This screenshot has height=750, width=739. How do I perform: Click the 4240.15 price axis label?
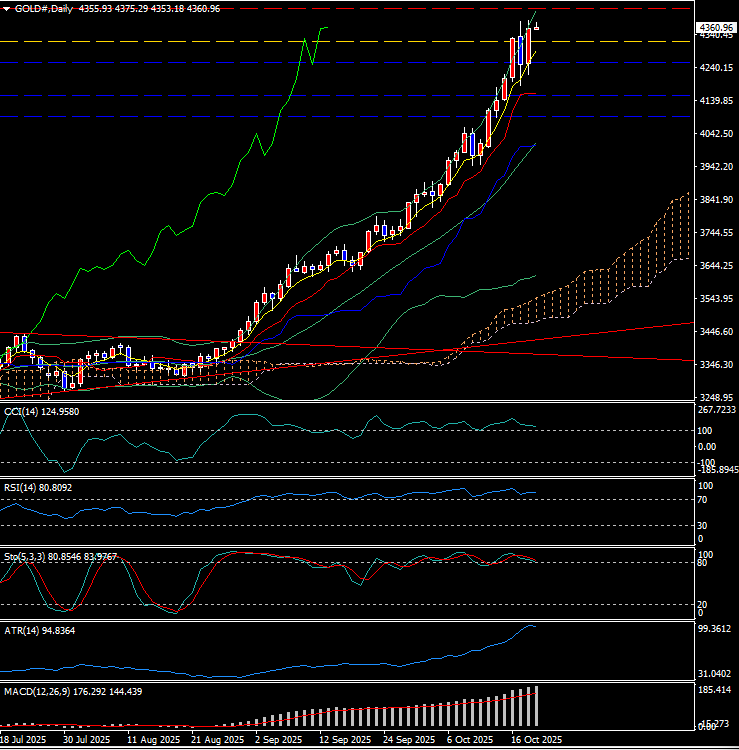click(716, 68)
